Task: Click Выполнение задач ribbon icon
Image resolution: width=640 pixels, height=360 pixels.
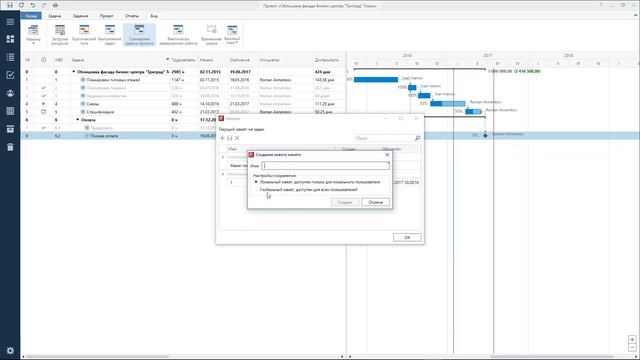Action: 110,34
